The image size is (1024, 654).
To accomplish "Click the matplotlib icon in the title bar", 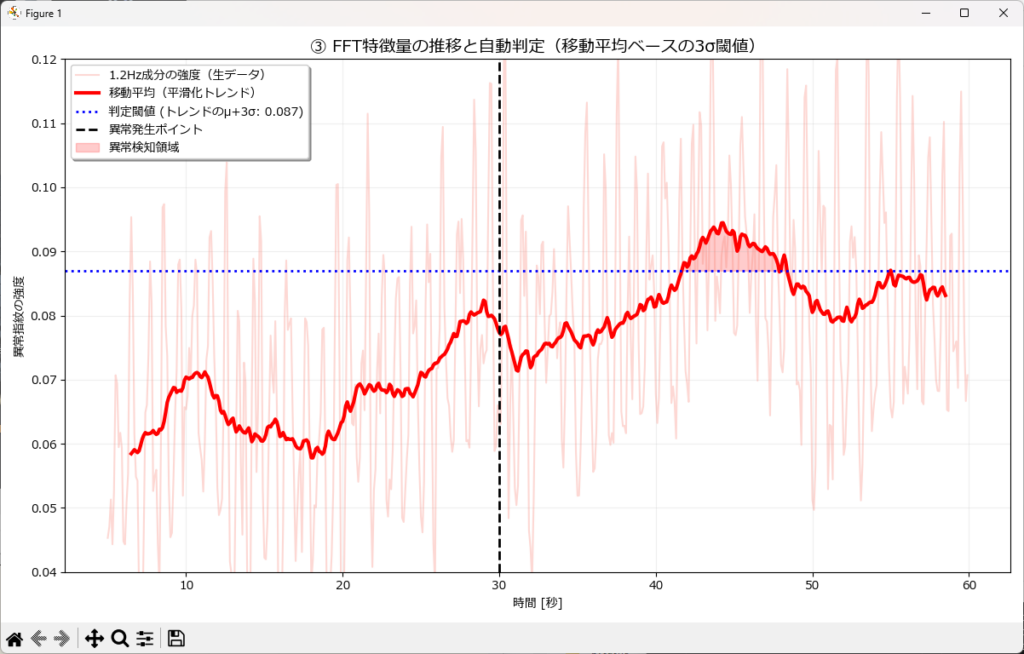I will [13, 13].
